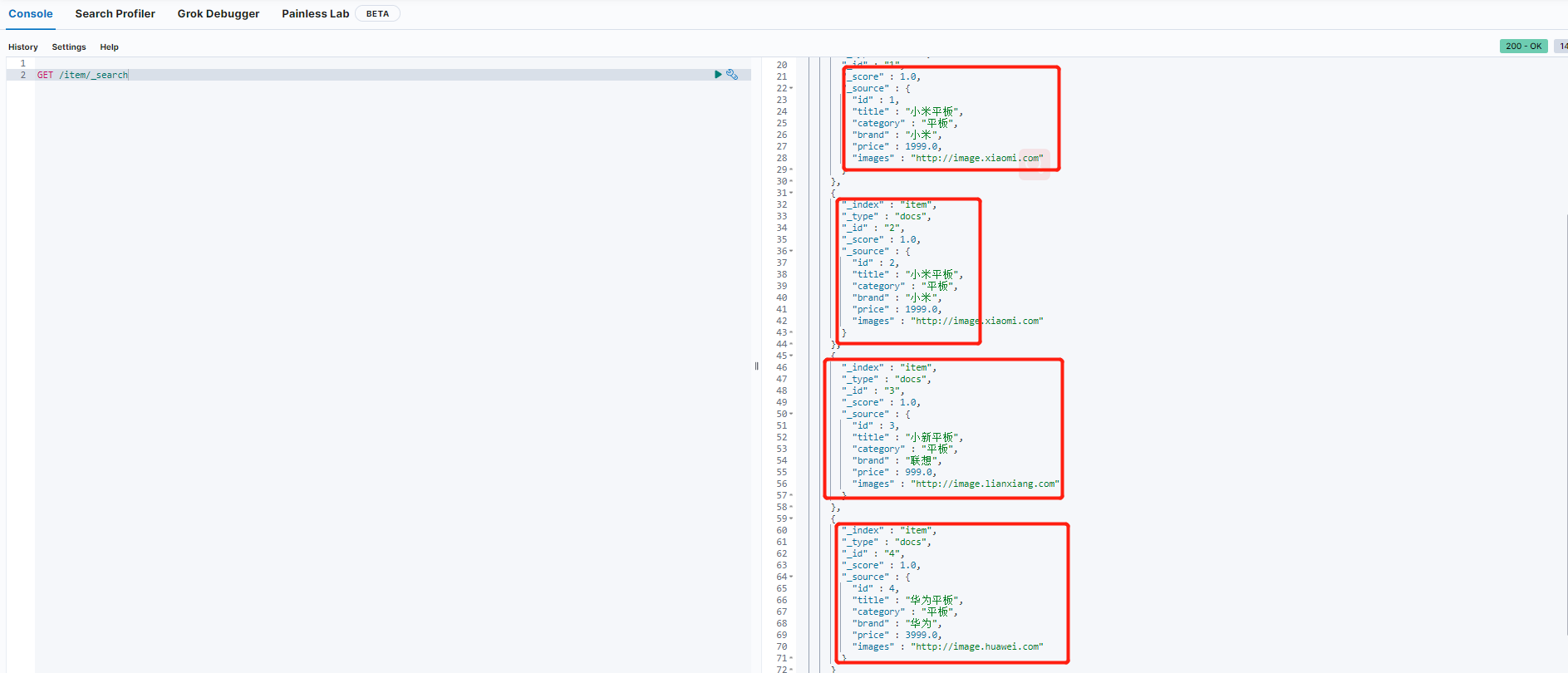Click the "_score" : 1.0 line 21

(x=881, y=76)
